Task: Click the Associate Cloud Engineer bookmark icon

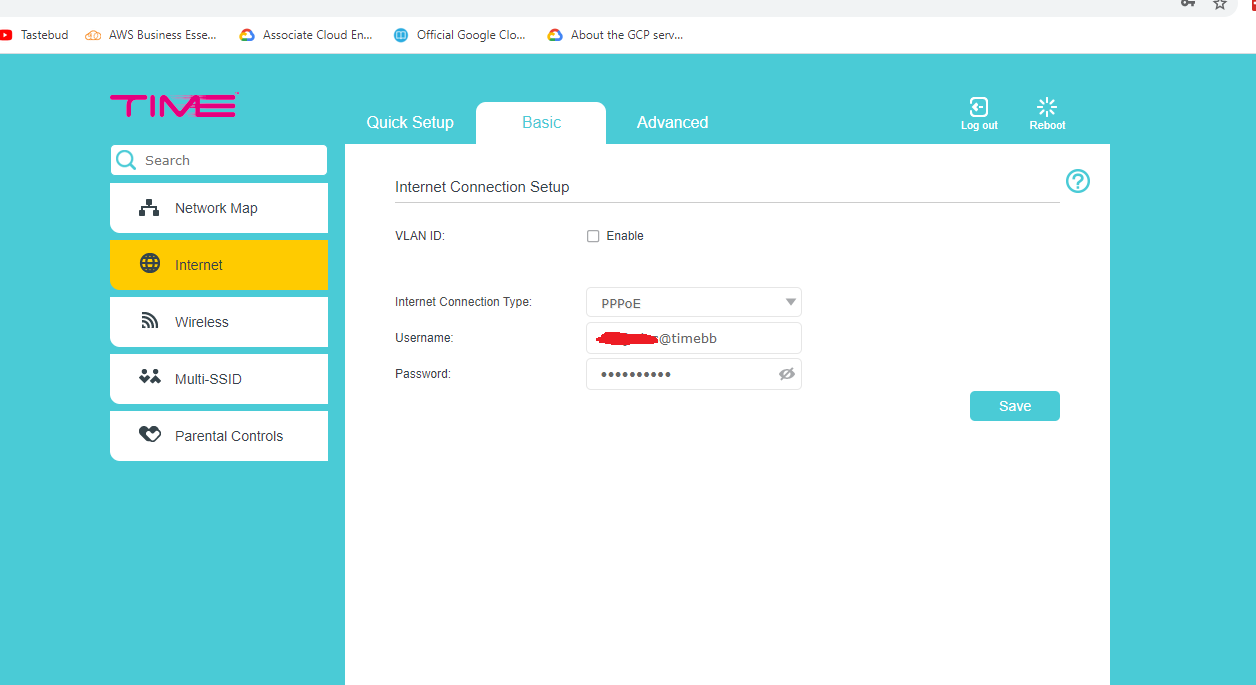Action: coord(247,35)
